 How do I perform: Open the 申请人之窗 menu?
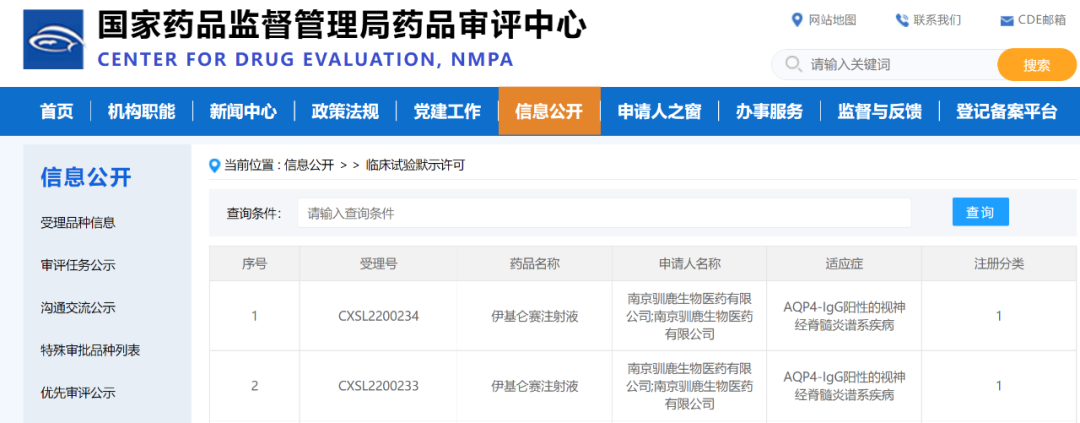659,111
